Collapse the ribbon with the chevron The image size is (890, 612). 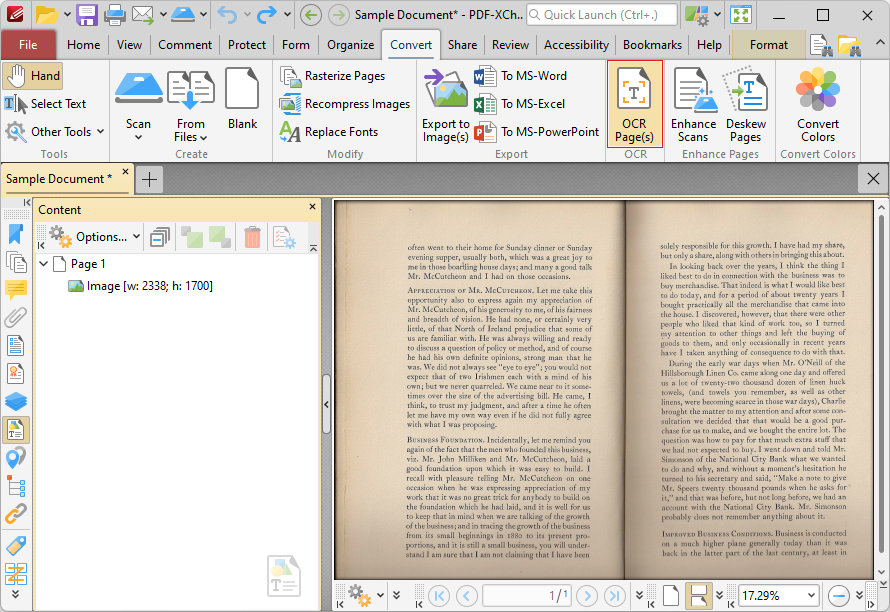(x=879, y=43)
